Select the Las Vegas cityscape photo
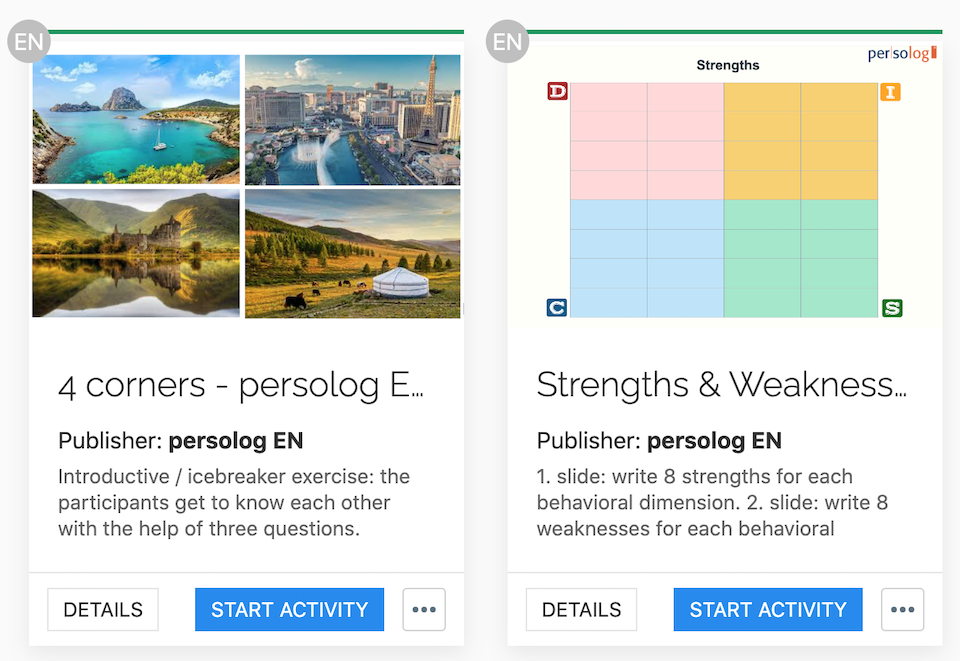 (x=353, y=120)
